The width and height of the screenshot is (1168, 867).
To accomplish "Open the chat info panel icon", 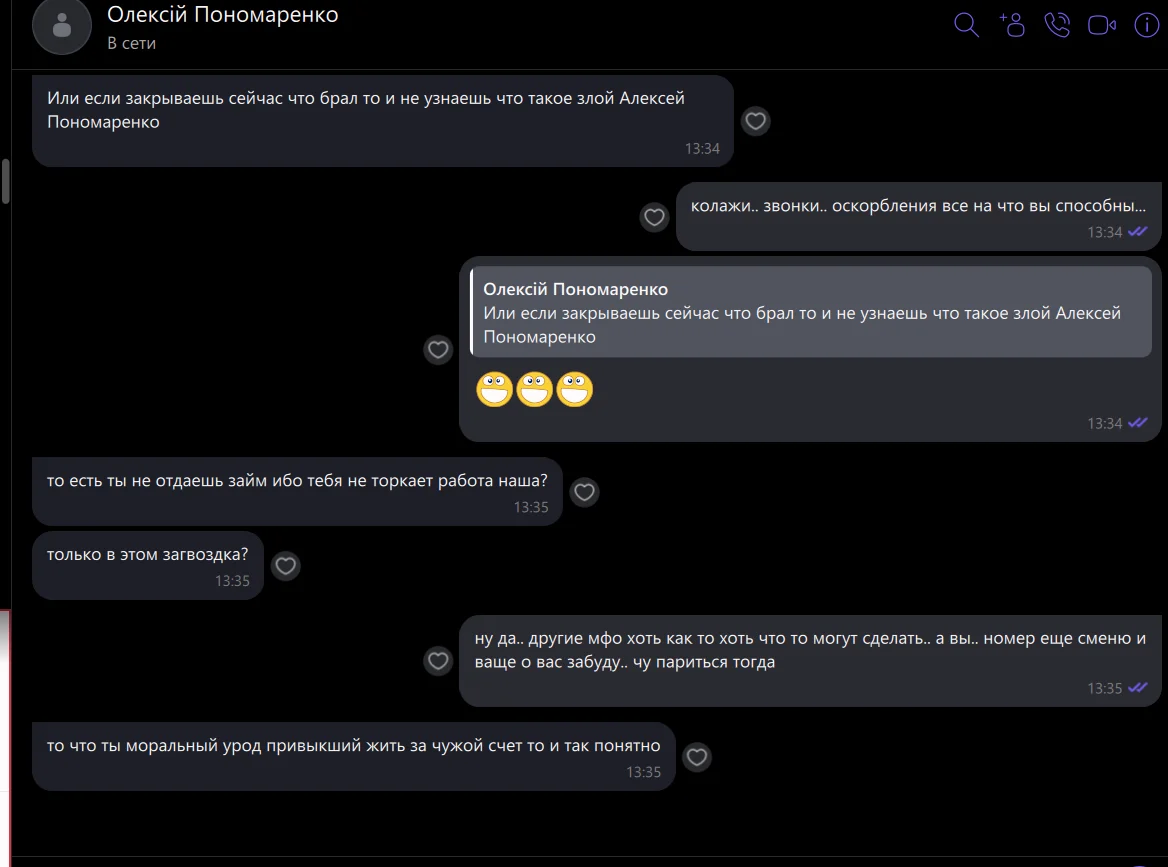I will tap(1146, 25).
